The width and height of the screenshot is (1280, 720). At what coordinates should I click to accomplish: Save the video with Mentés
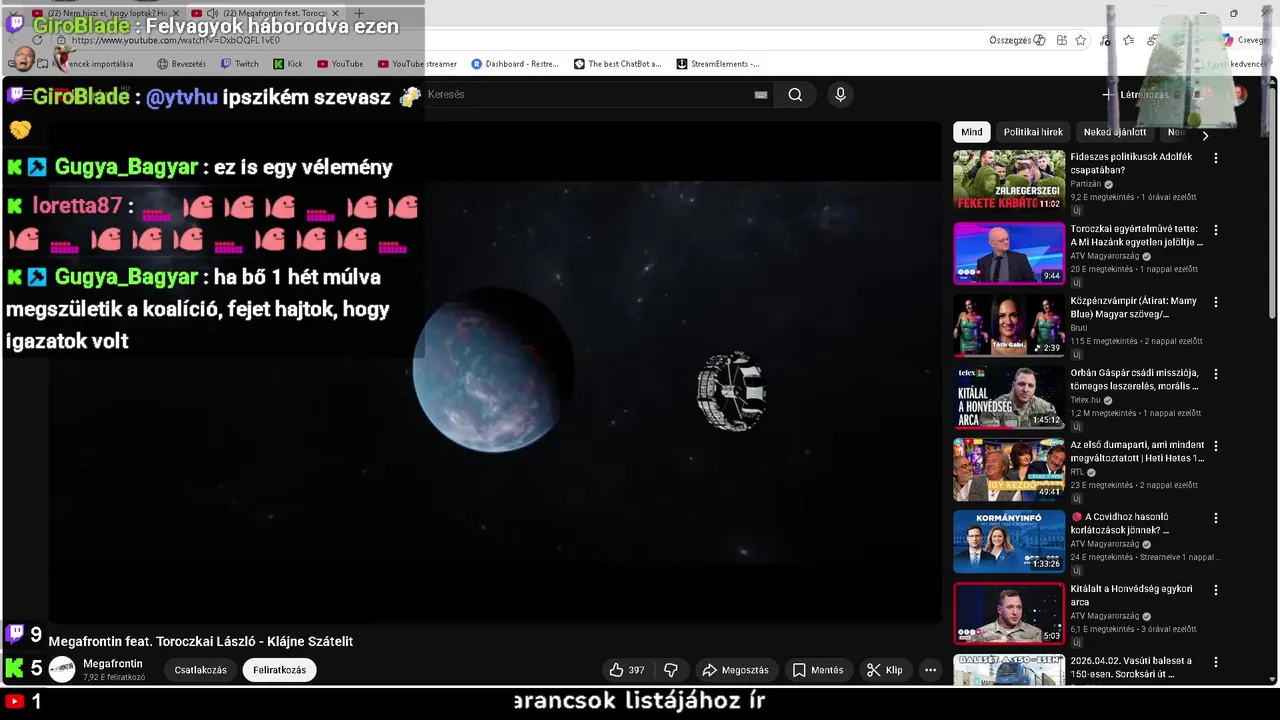point(818,670)
